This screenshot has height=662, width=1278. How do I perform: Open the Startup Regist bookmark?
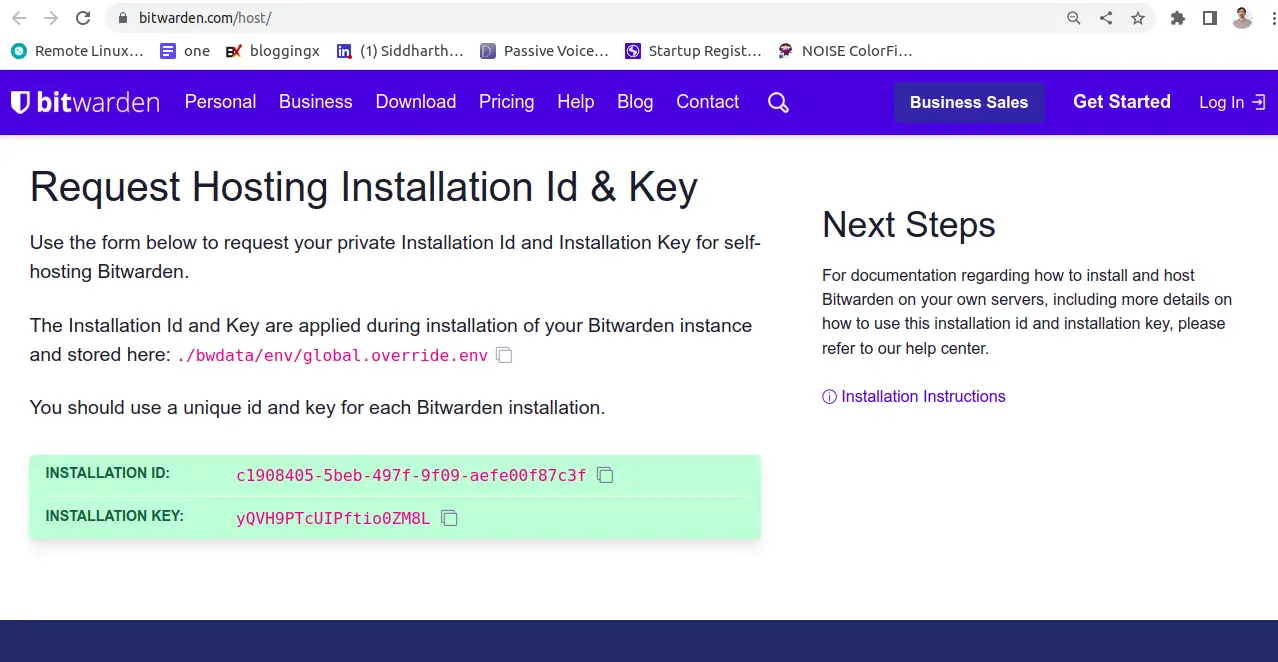[x=693, y=51]
